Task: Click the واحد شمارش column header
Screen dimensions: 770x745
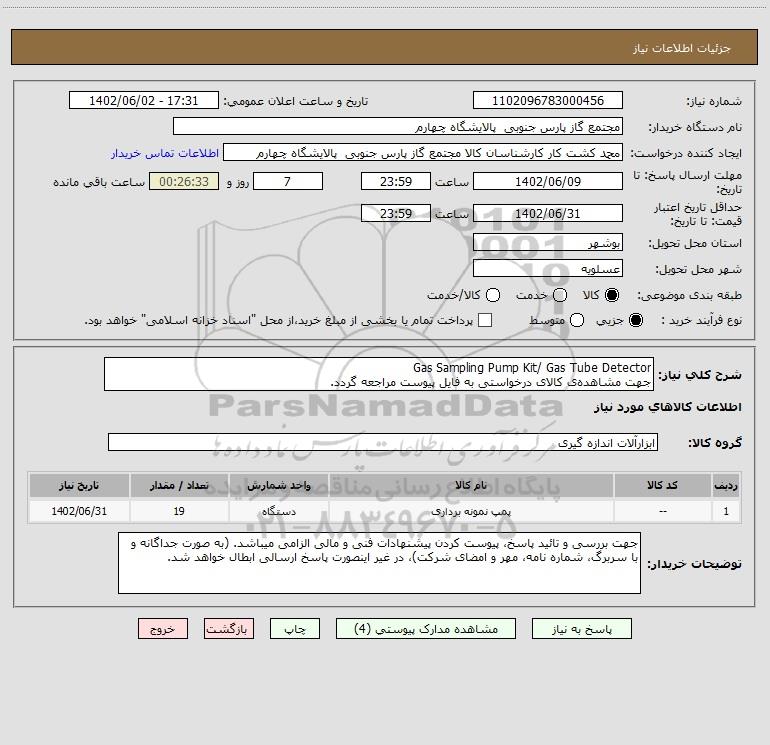Action: [278, 485]
